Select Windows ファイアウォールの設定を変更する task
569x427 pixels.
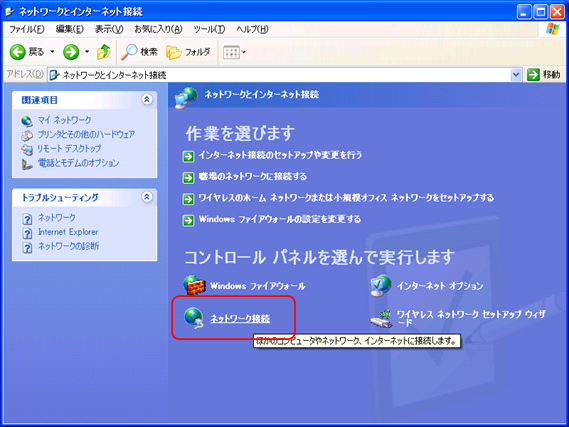(x=280, y=219)
